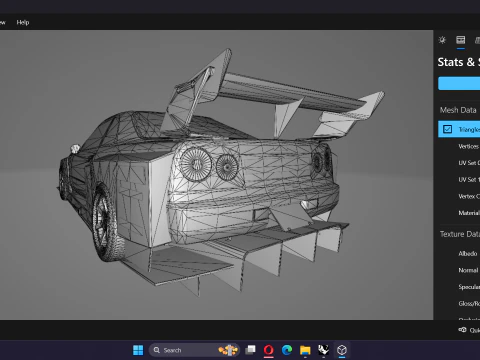Image resolution: width=480 pixels, height=360 pixels.
Task: Open the Windows Start menu
Action: (x=138, y=350)
